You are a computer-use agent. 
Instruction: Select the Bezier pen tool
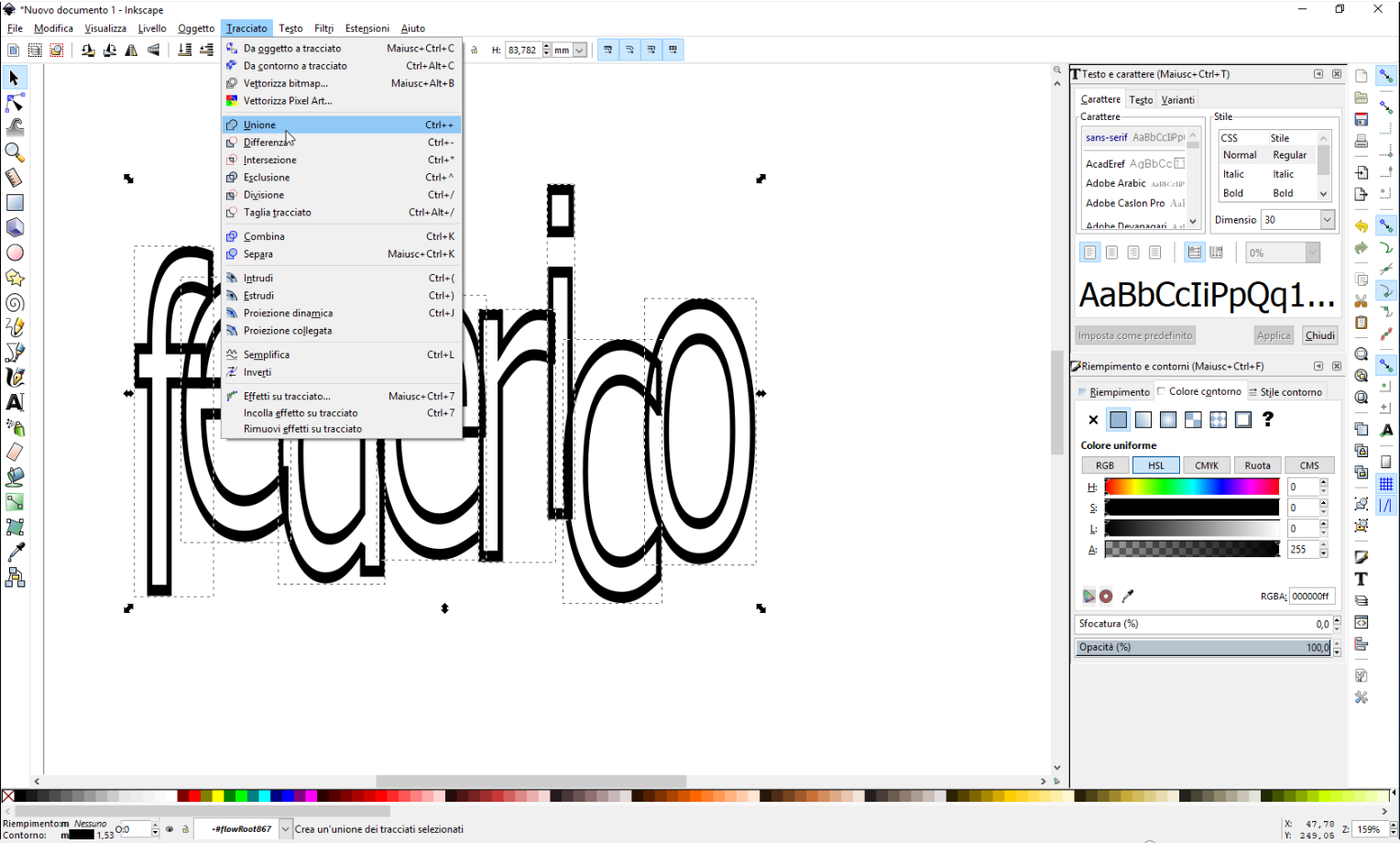tap(15, 352)
